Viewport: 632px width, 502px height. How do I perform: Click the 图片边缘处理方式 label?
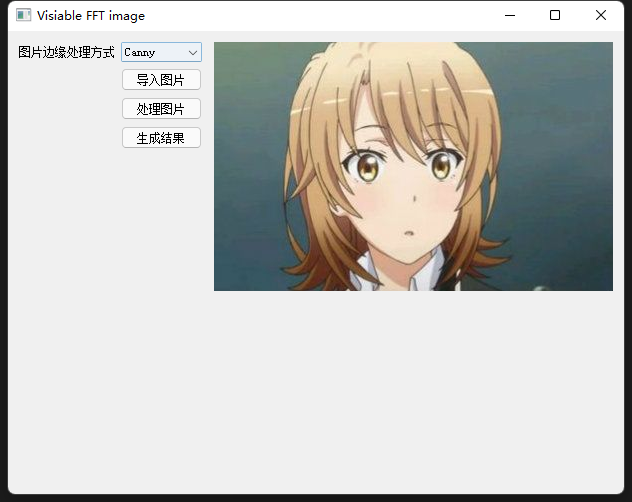point(67,52)
